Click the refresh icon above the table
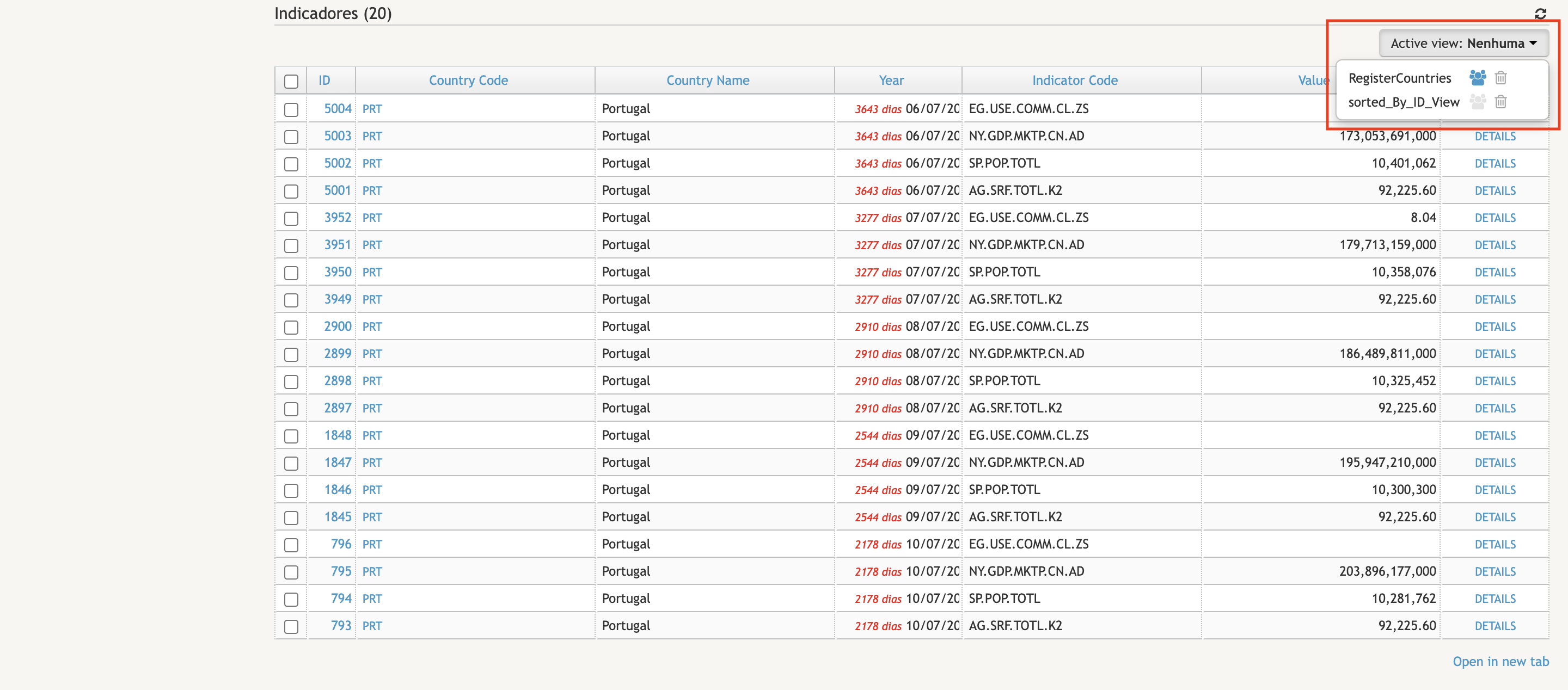The image size is (1568, 690). (1540, 14)
